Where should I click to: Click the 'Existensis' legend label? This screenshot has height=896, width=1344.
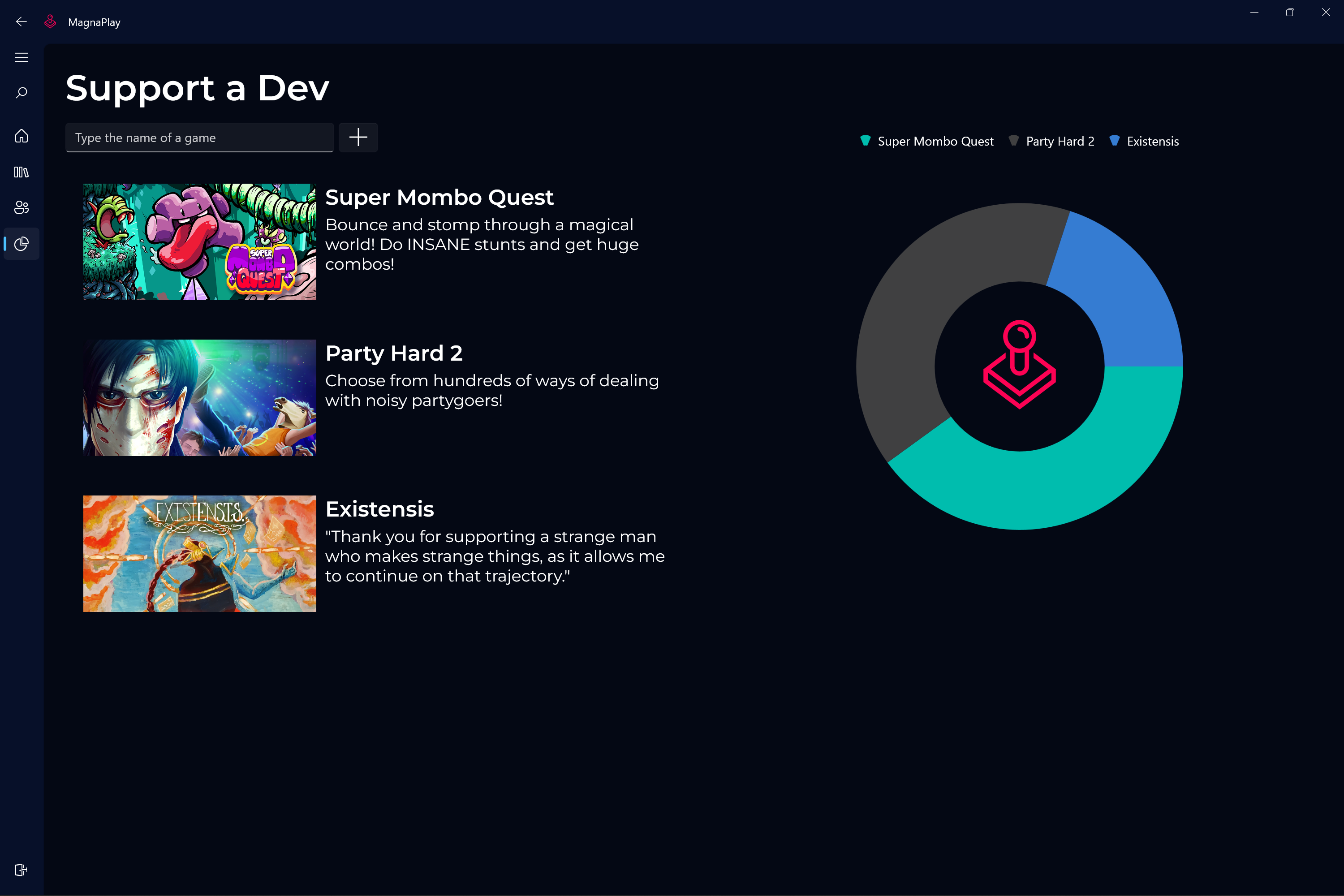[1153, 141]
